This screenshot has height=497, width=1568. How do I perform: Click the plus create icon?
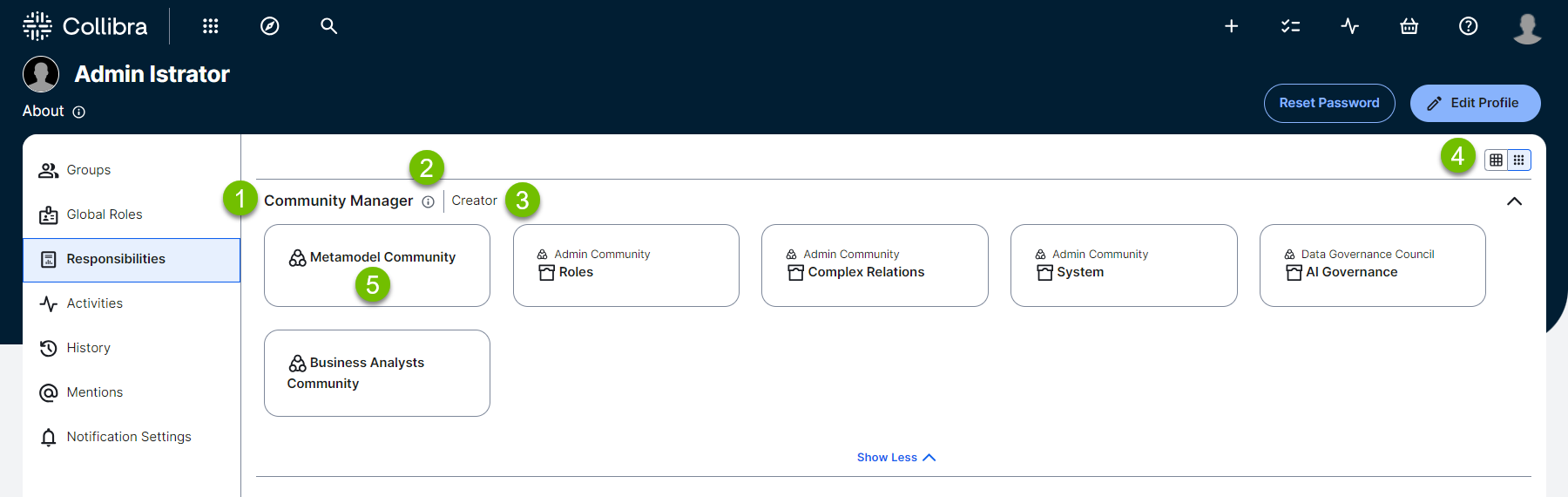pos(1231,26)
